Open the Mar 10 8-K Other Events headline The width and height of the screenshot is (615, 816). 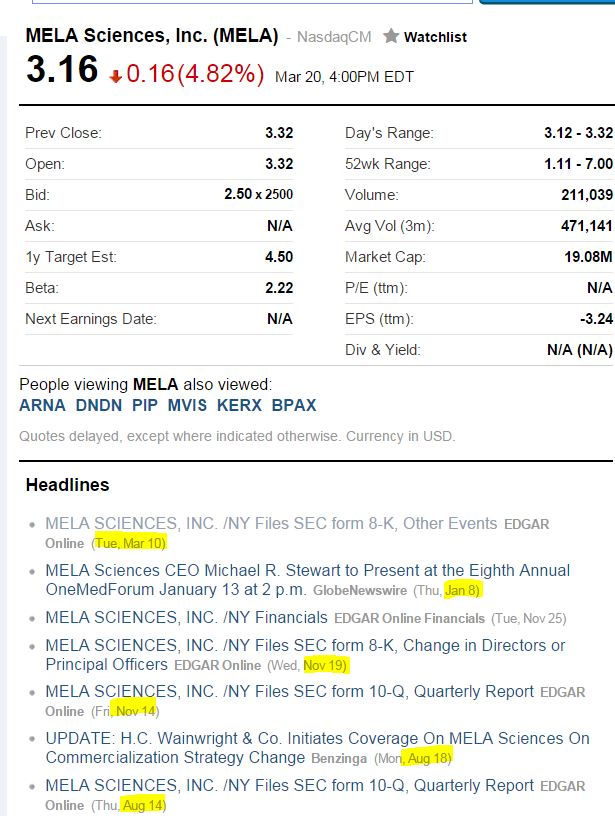pyautogui.click(x=270, y=524)
